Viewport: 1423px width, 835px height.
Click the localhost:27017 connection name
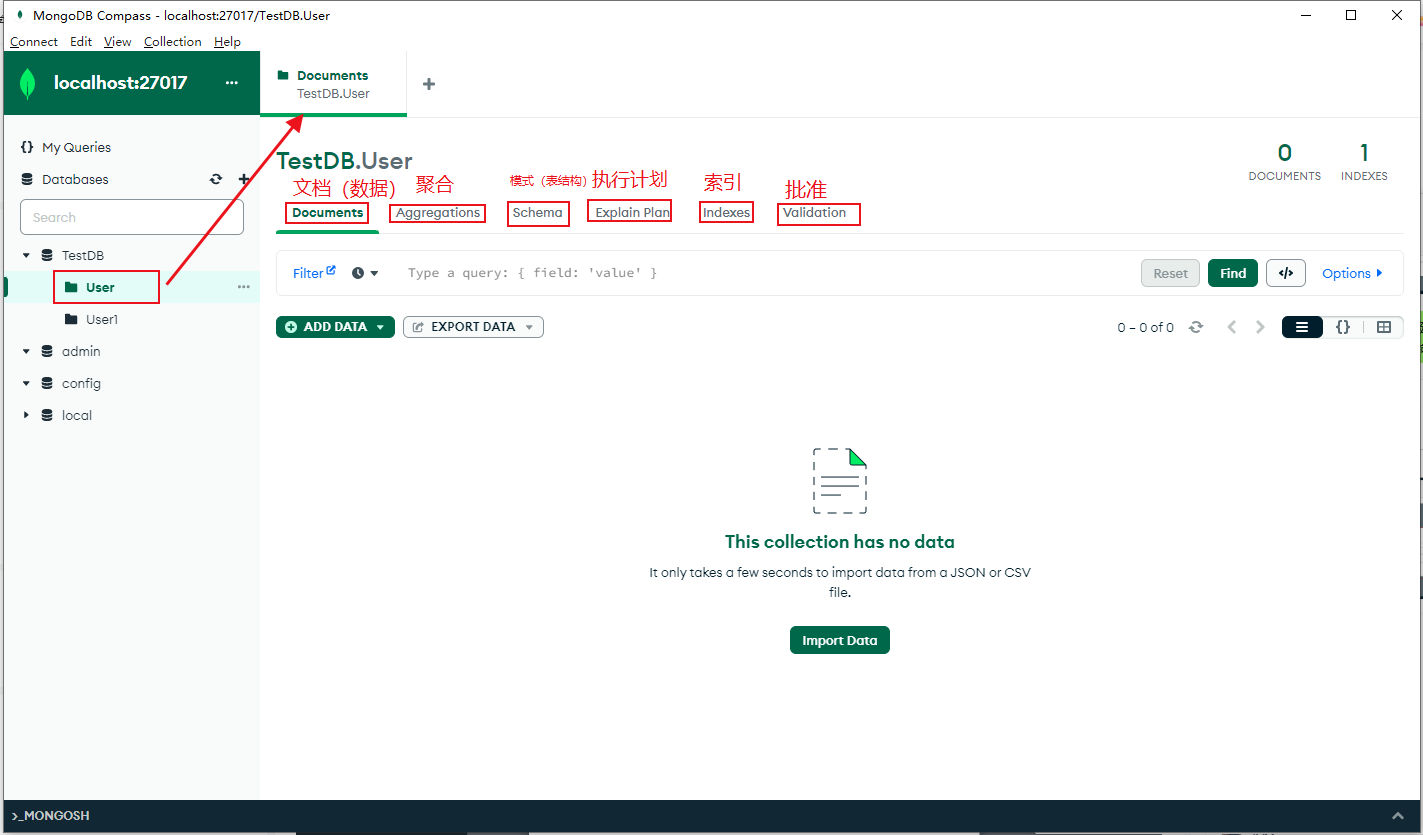120,83
